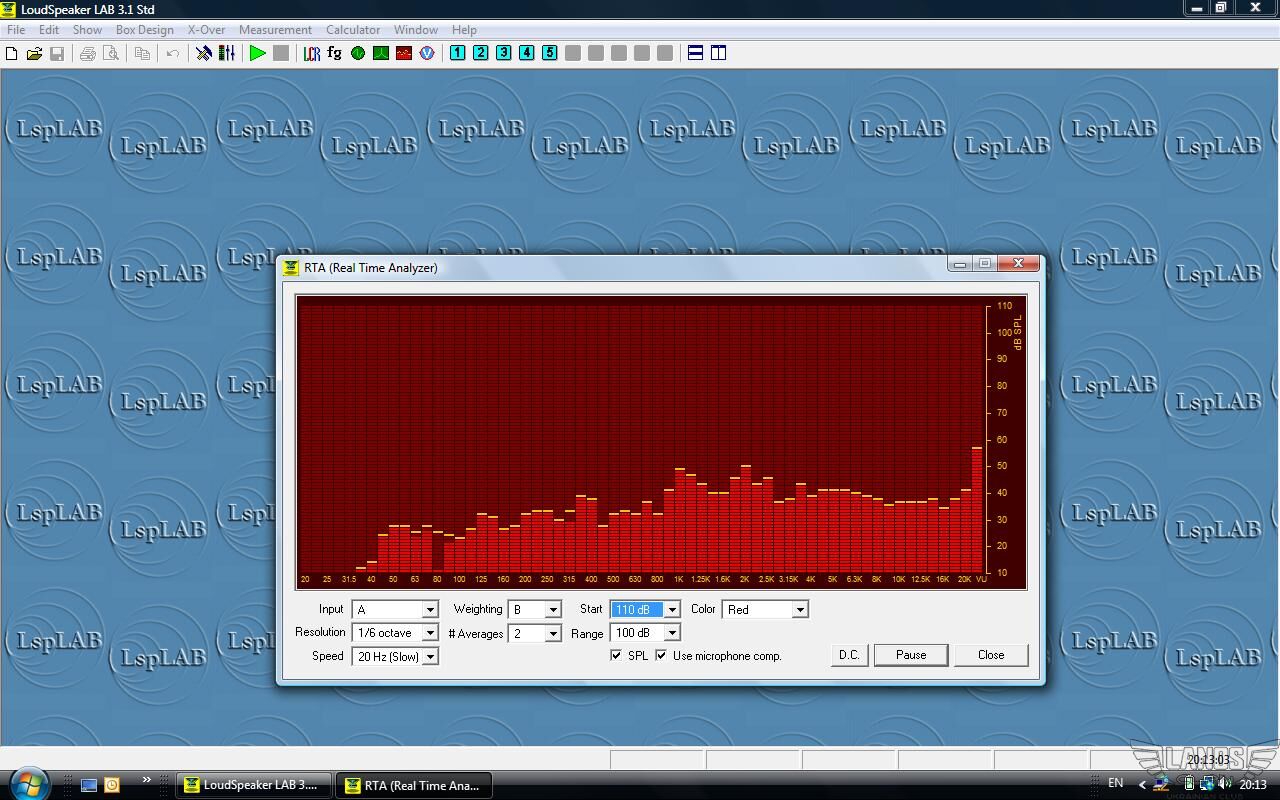Click the Undo arrow toolbar icon
This screenshot has width=1280, height=800.
point(173,53)
